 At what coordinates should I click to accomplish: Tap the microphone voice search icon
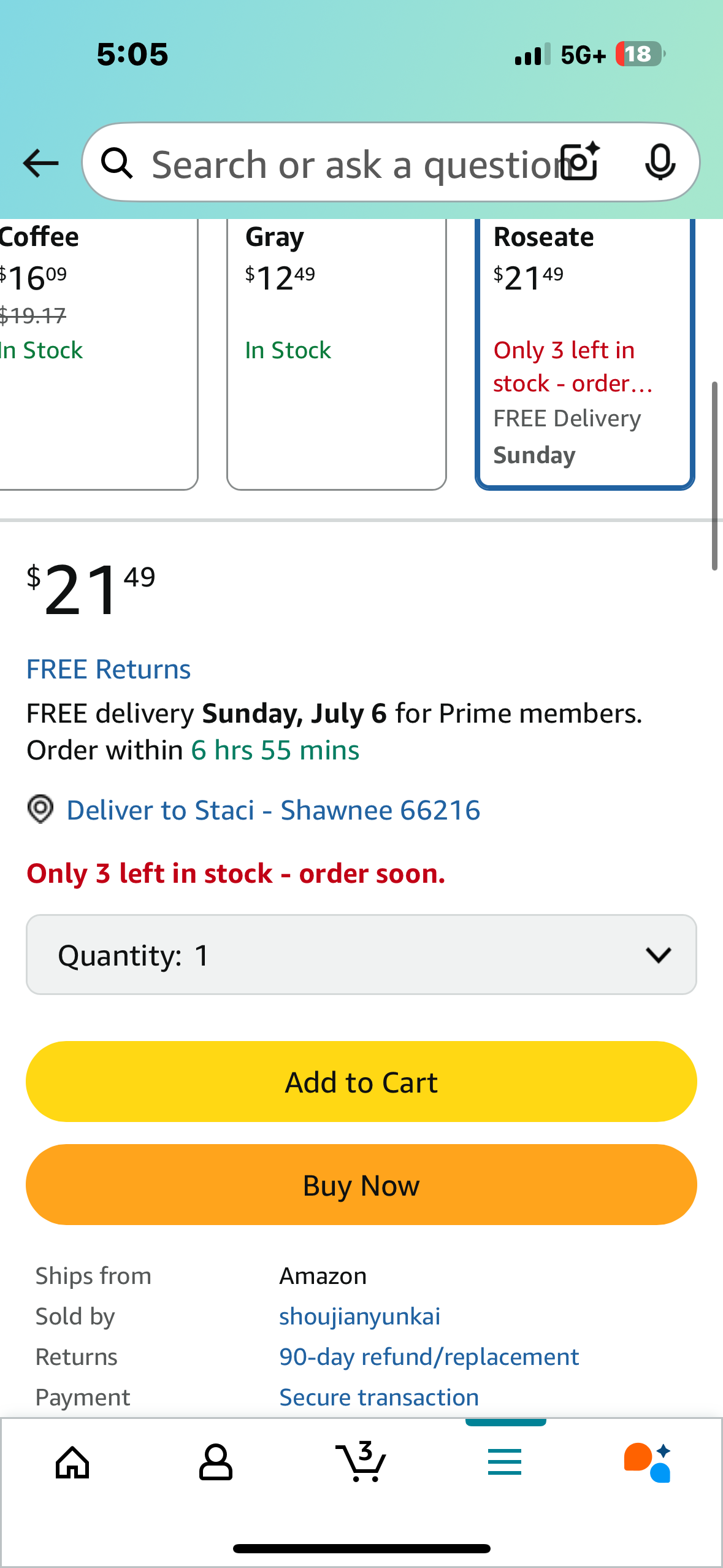(660, 163)
